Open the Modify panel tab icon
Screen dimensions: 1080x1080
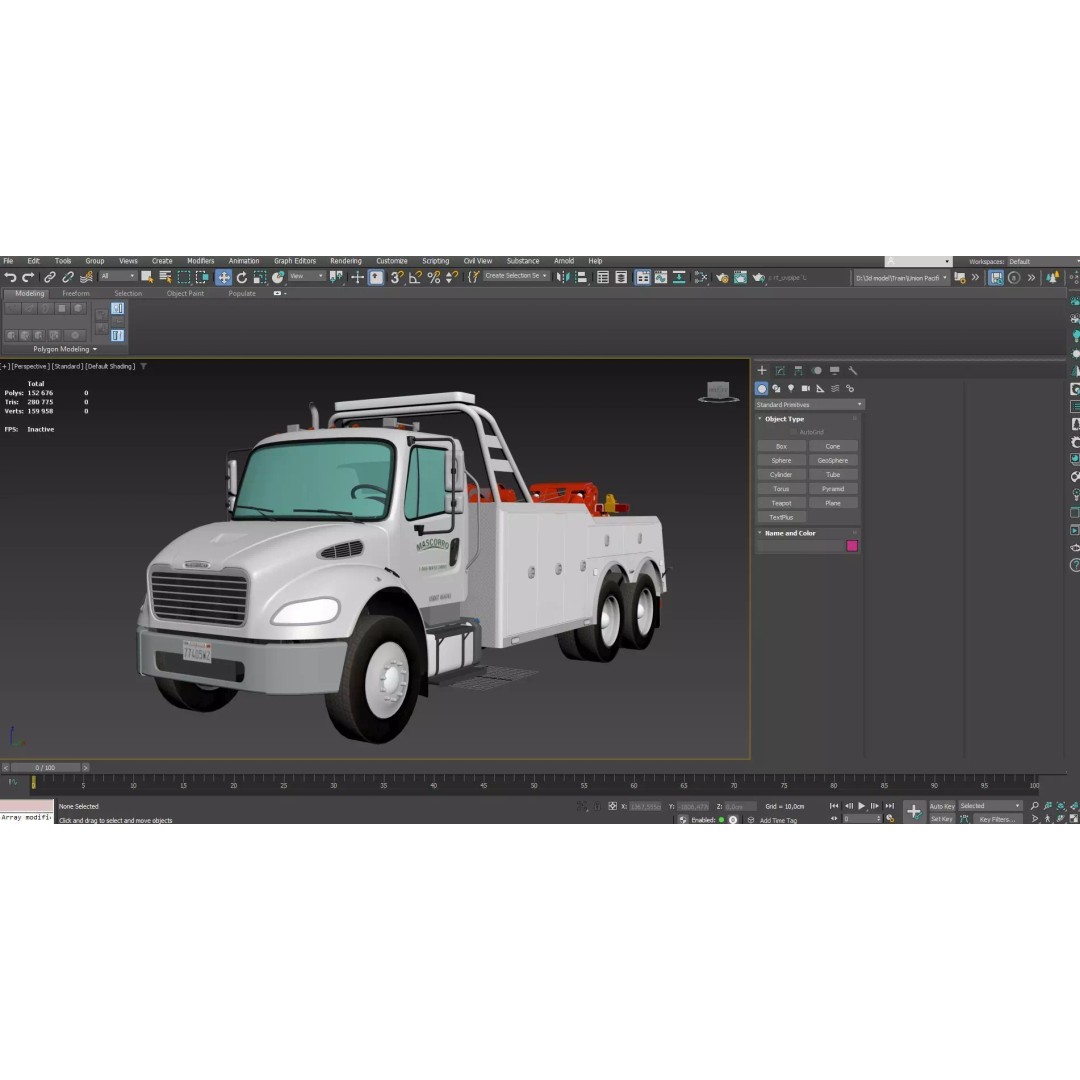[780, 371]
